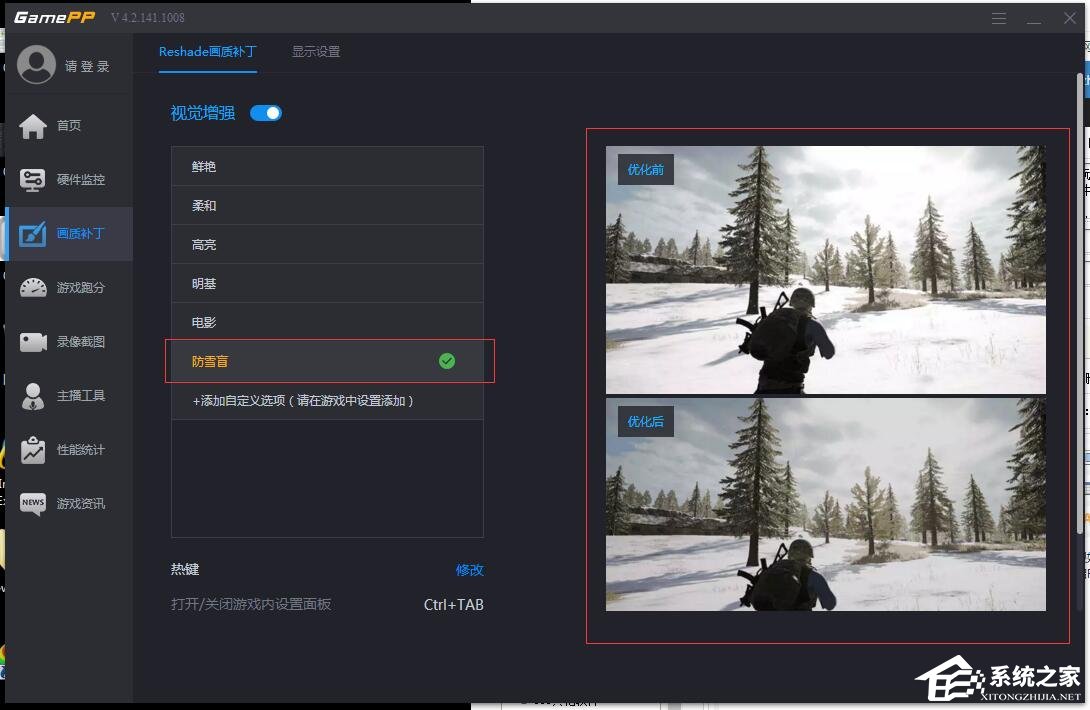Open the 请登录 login link
Viewport: 1090px width, 710px height.
click(x=87, y=67)
